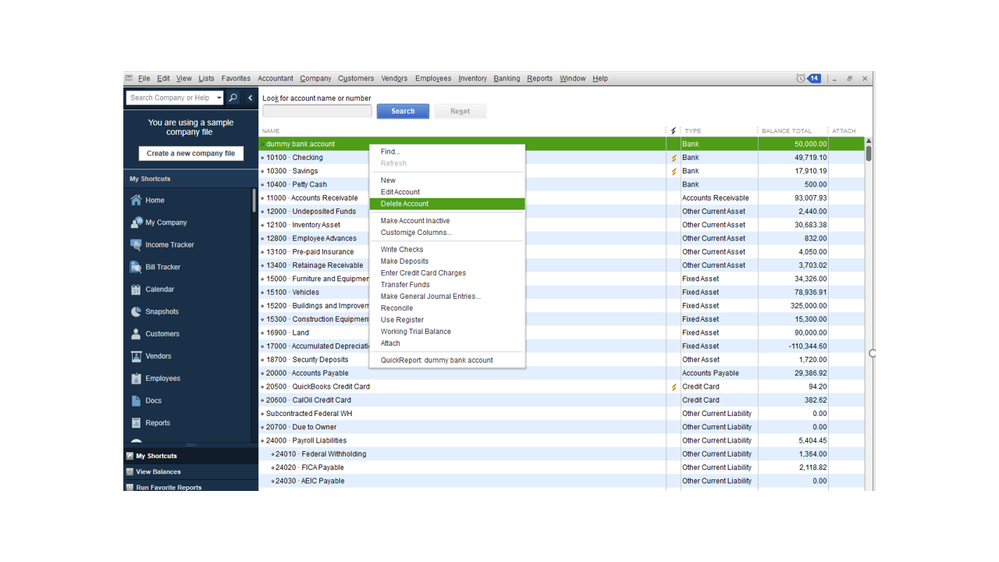This screenshot has height=562, width=999.
Task: Sort by the Balance Total column header
Action: coord(786,131)
